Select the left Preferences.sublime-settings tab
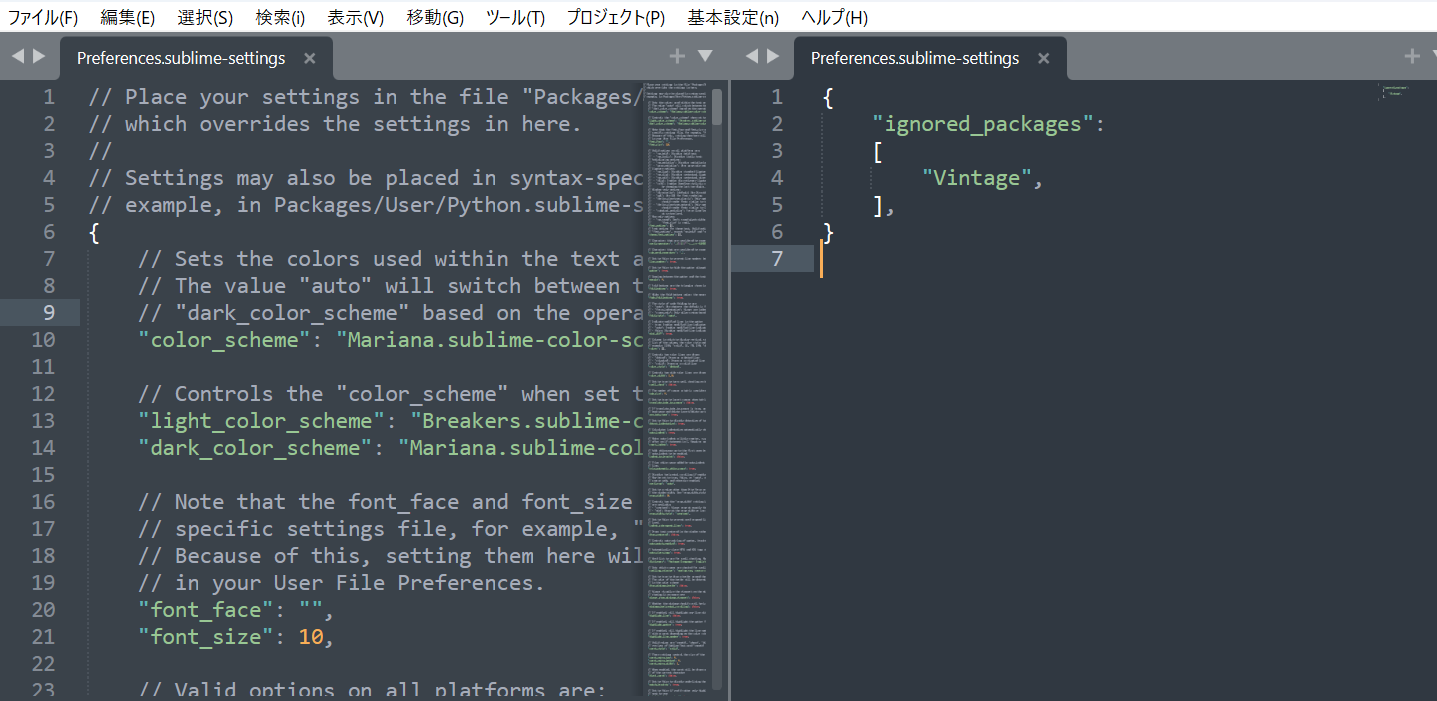Image resolution: width=1437 pixels, height=701 pixels. 180,57
